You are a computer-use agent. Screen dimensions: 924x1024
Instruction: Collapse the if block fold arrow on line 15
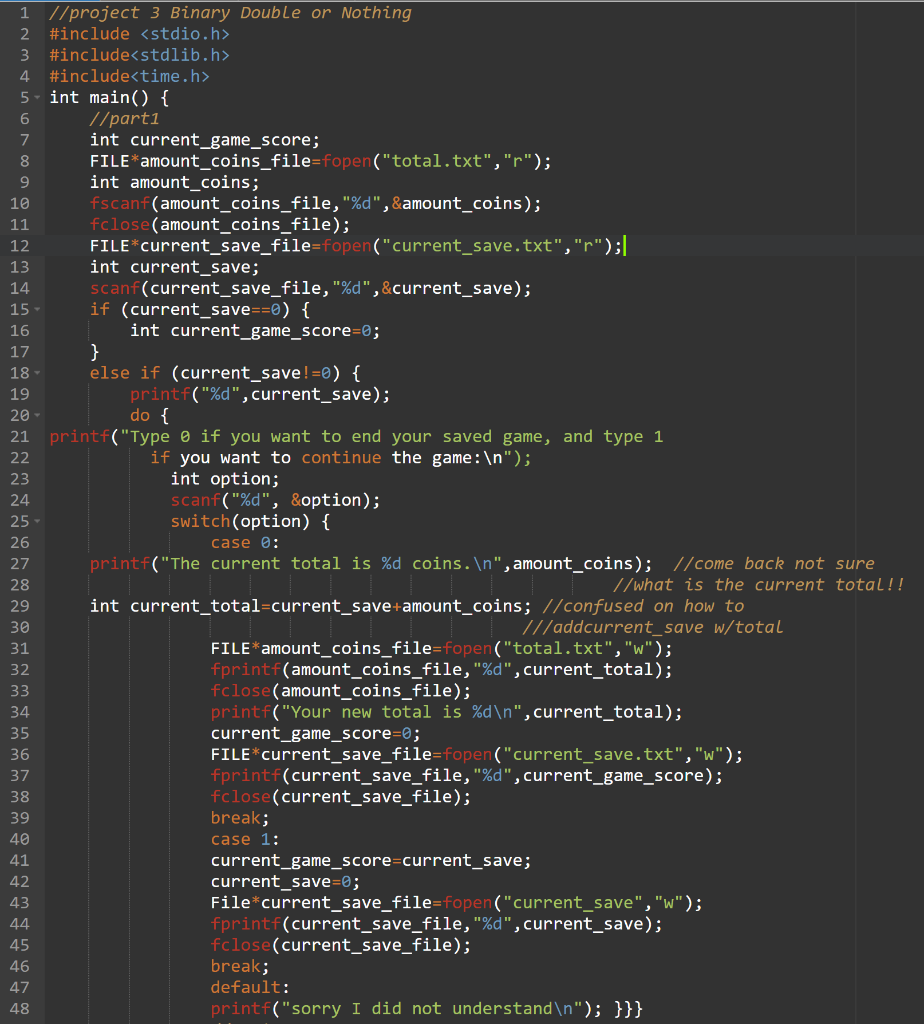tap(37, 309)
